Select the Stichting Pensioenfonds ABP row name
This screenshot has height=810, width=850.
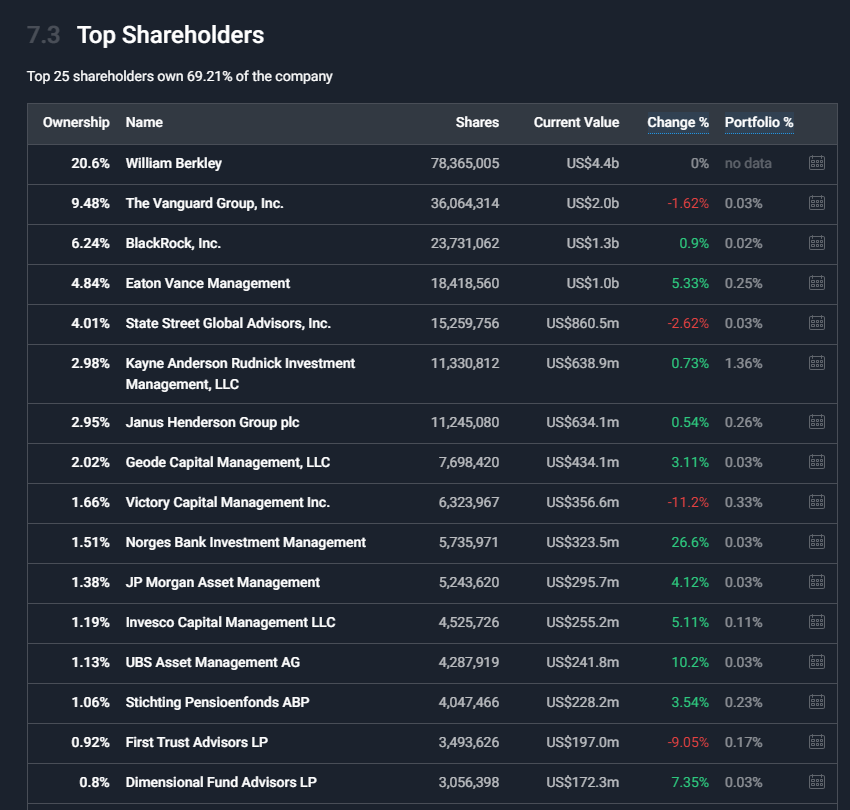[217, 702]
